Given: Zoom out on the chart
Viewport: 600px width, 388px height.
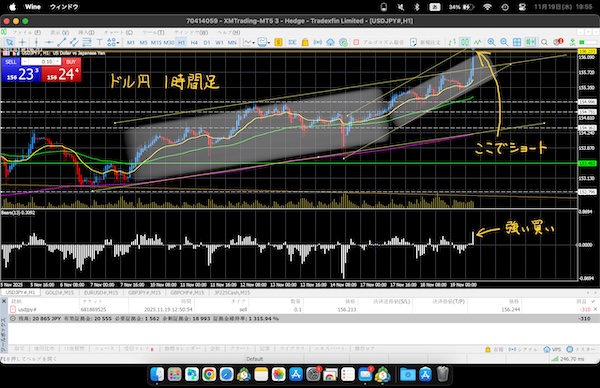Looking at the screenshot, I should click(504, 42).
